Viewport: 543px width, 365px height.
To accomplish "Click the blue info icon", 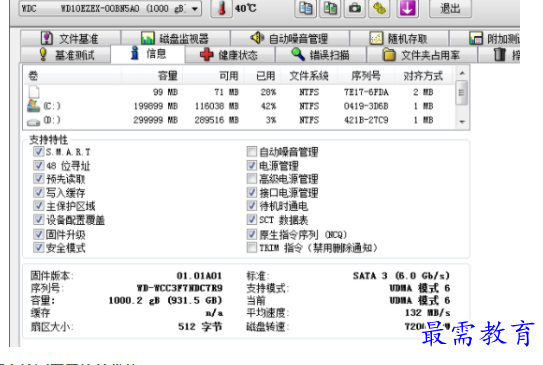I will (135, 53).
